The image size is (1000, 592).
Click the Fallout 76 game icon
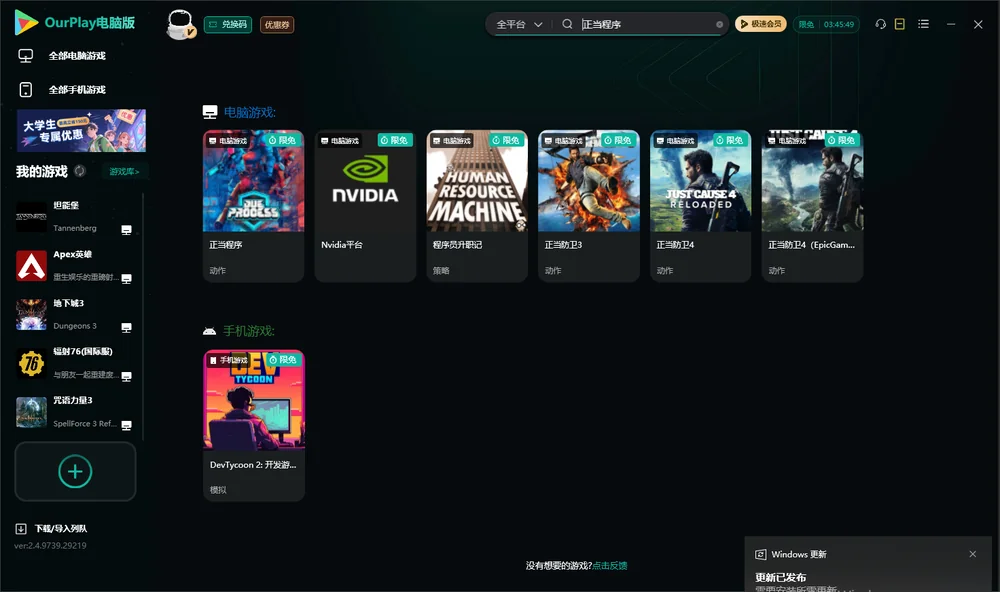click(x=31, y=364)
